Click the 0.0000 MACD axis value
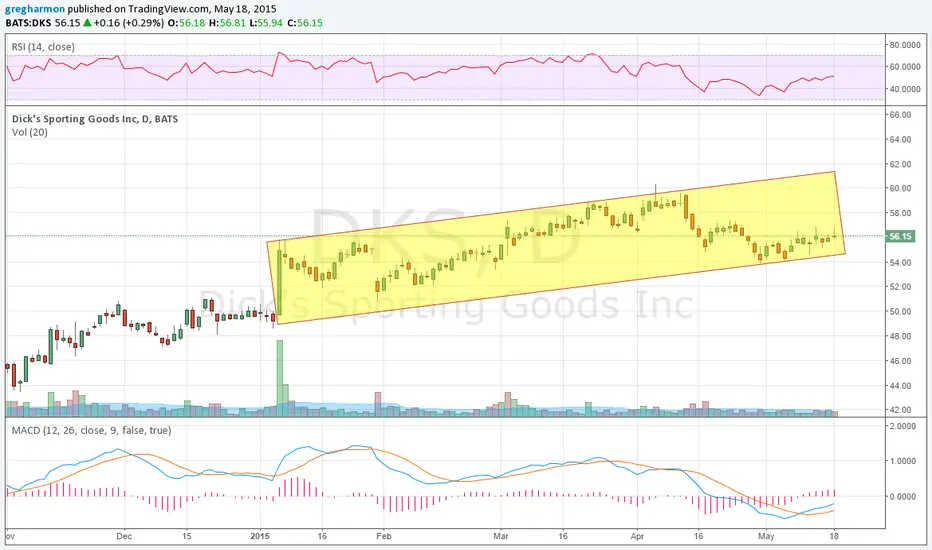 click(x=903, y=496)
